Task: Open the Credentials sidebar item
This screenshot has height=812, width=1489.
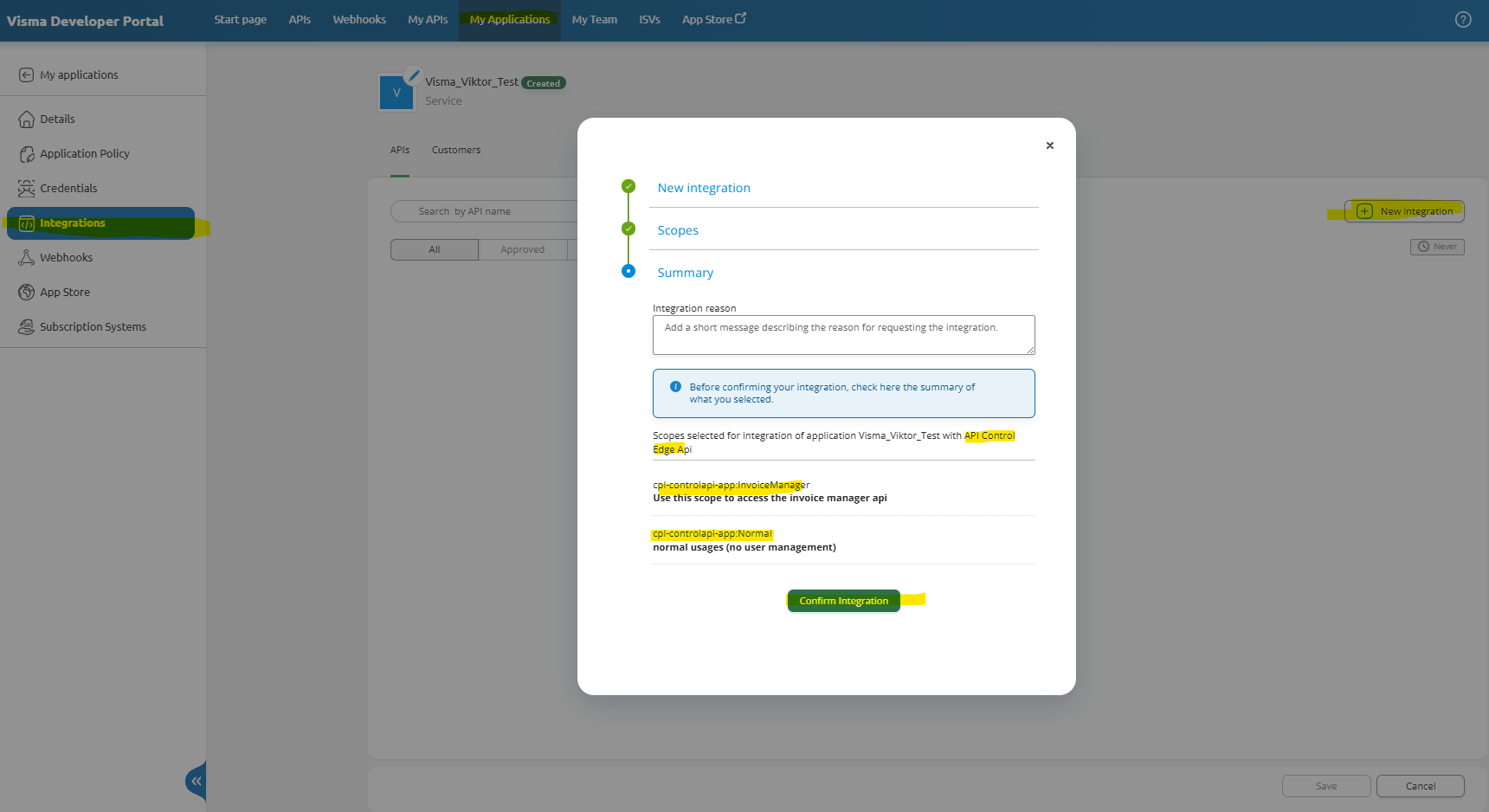Action: [x=68, y=189]
